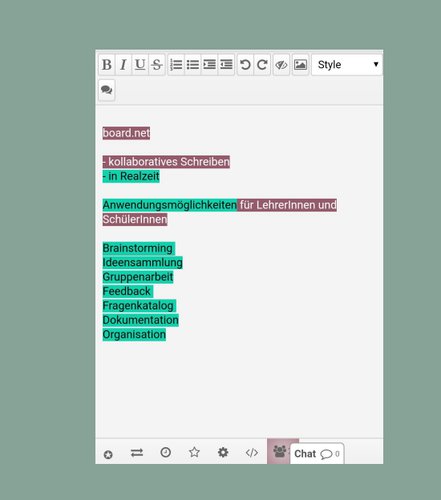Clear authorship colors with eye icon
441x500 pixels.
(x=281, y=65)
